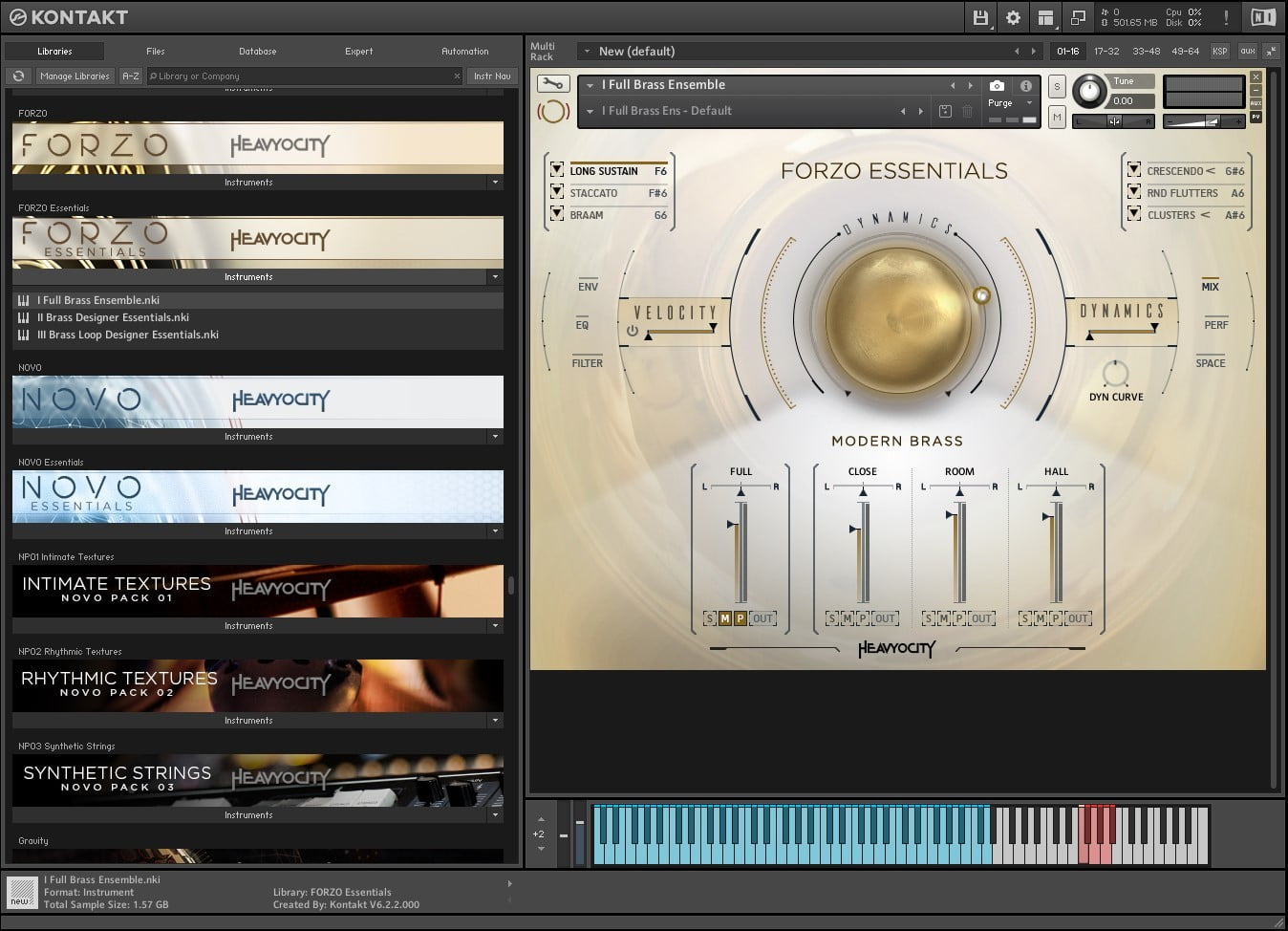Viewport: 1288px width, 931px height.
Task: Click the Native Instruments NI logo
Action: pyautogui.click(x=1262, y=17)
